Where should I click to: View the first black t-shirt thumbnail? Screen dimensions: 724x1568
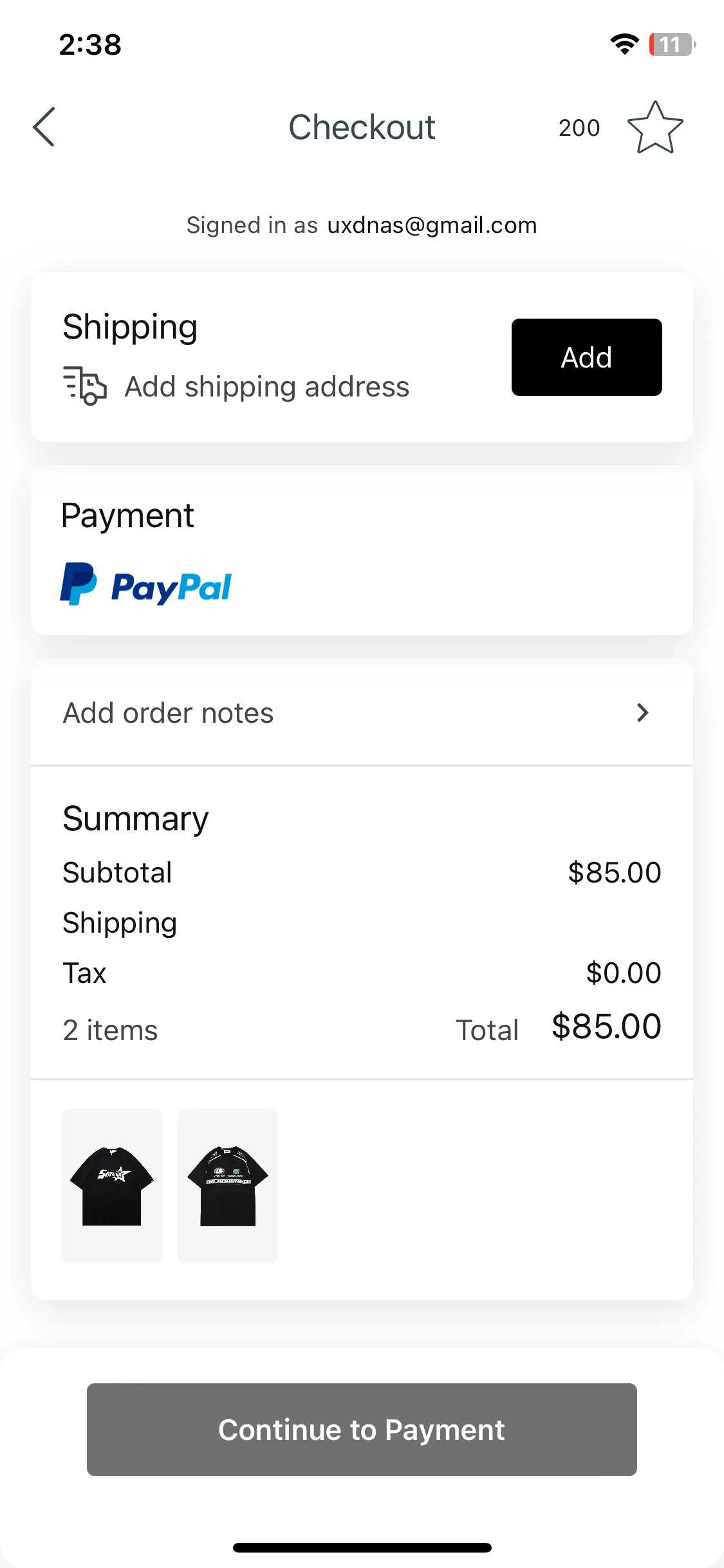coord(112,1186)
